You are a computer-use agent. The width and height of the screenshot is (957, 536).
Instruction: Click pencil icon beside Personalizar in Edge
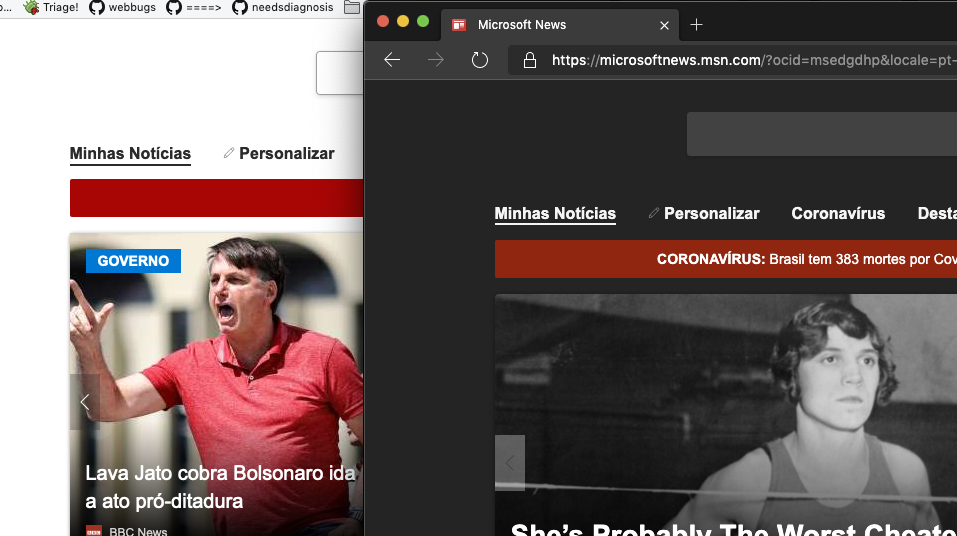(x=654, y=212)
